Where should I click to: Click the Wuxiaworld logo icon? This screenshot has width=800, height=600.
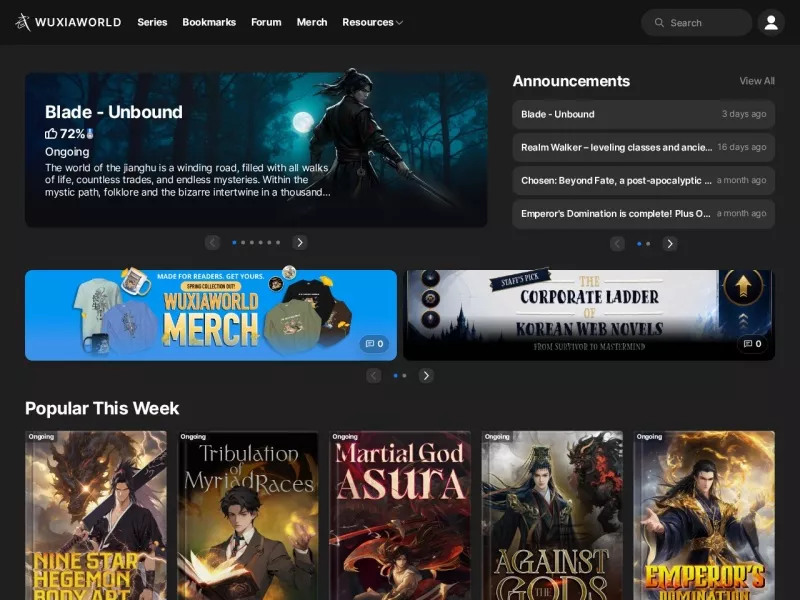pyautogui.click(x=22, y=22)
